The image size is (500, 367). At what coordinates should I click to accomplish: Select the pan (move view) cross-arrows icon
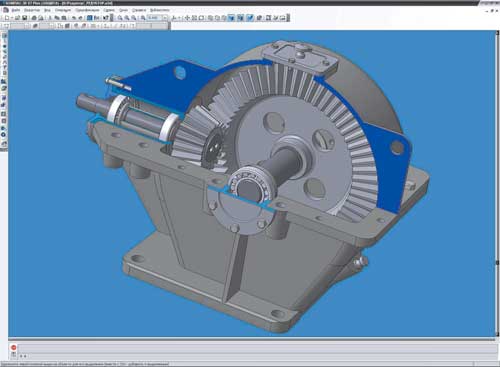pos(187,18)
